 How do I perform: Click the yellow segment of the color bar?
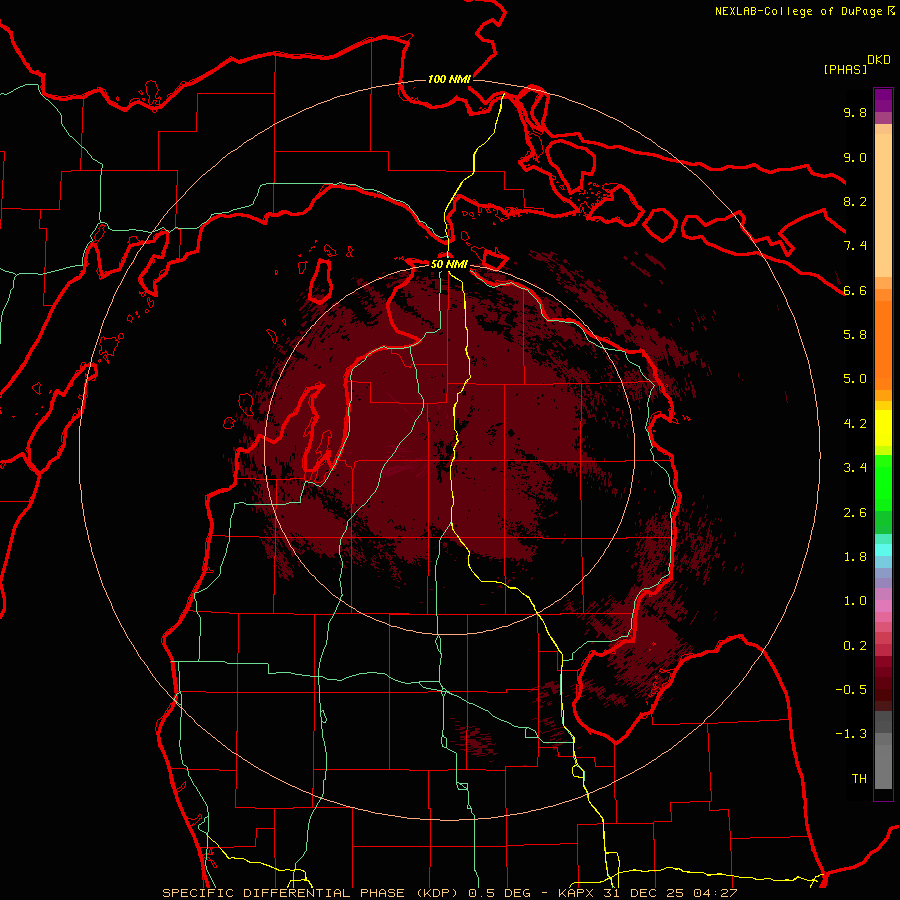[883, 428]
